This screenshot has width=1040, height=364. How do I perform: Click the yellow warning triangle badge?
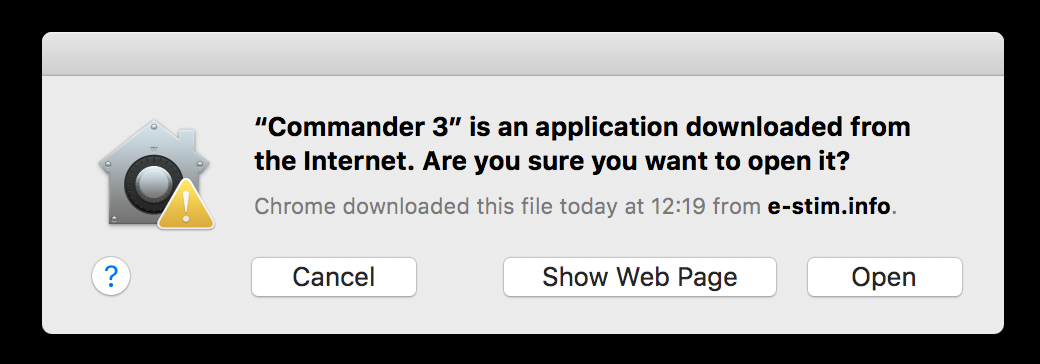pos(186,204)
